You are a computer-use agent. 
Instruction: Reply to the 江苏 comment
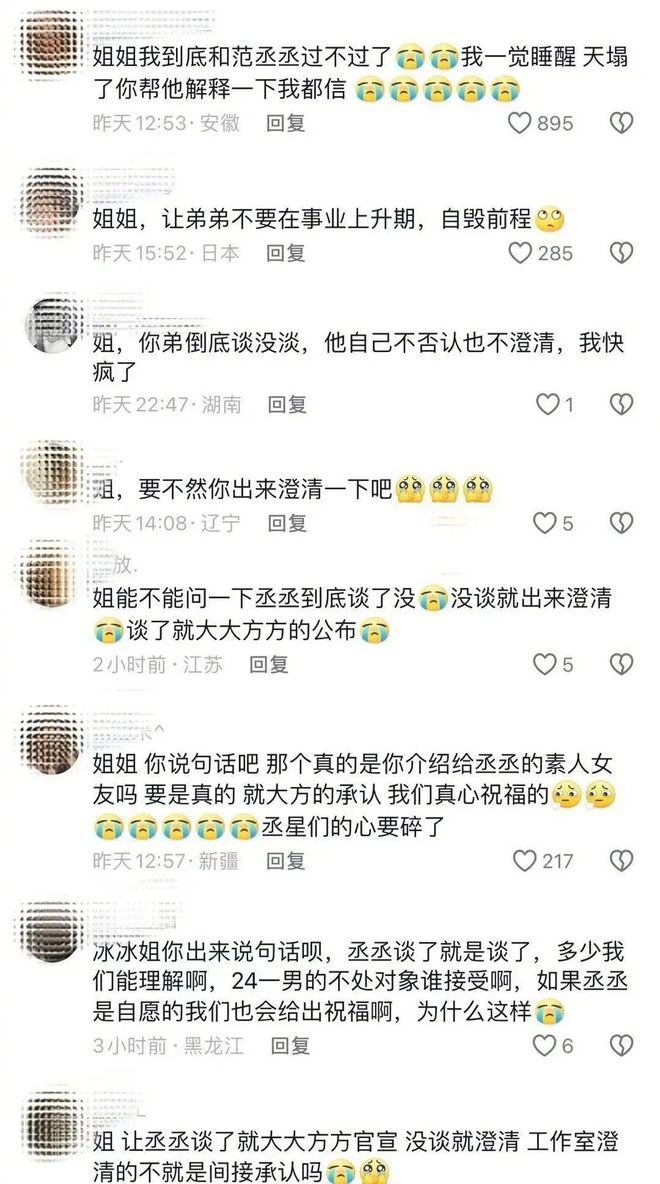(269, 664)
